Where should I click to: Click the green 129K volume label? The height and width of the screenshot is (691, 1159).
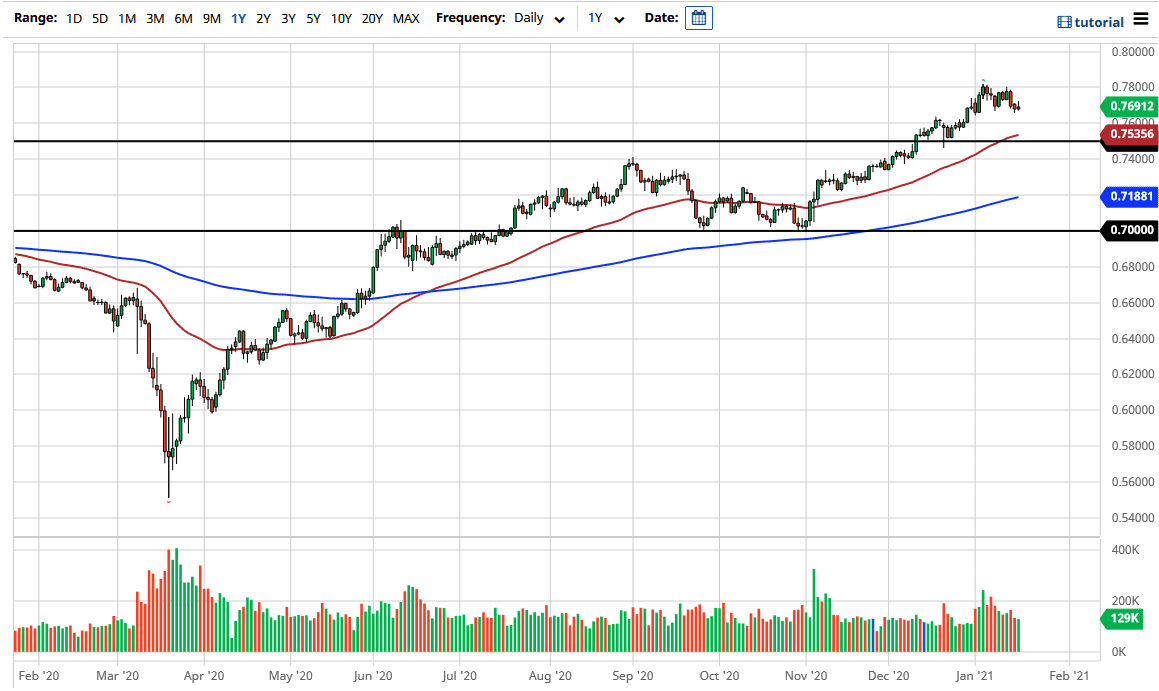(1125, 620)
